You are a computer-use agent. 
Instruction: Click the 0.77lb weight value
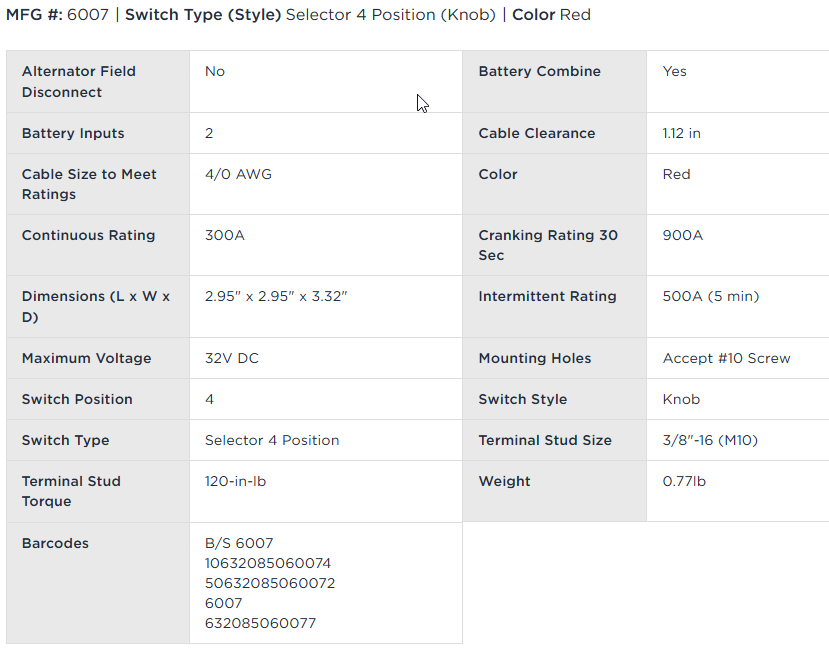tap(684, 481)
